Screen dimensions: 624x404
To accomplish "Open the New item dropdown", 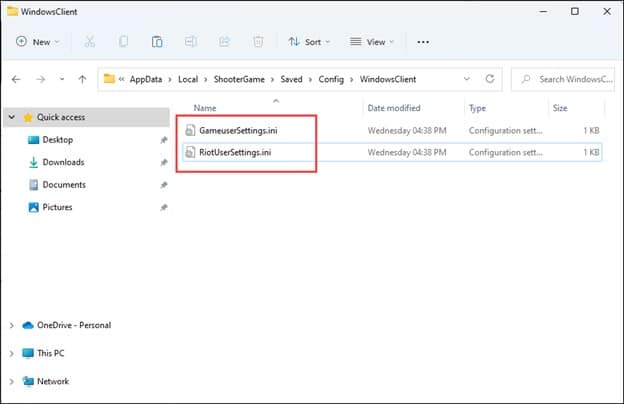I will pyautogui.click(x=38, y=42).
